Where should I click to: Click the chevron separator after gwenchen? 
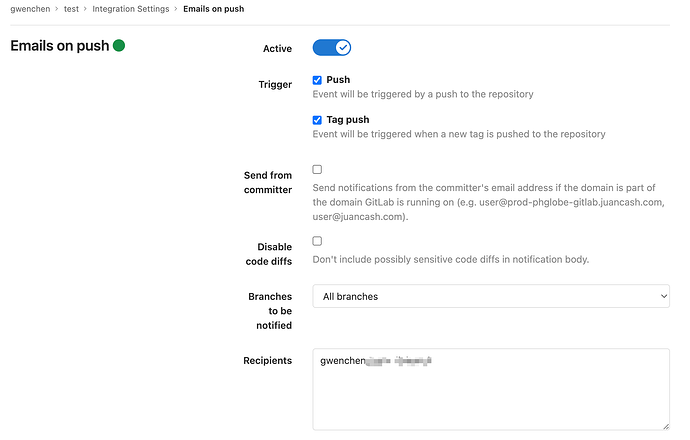pyautogui.click(x=59, y=9)
